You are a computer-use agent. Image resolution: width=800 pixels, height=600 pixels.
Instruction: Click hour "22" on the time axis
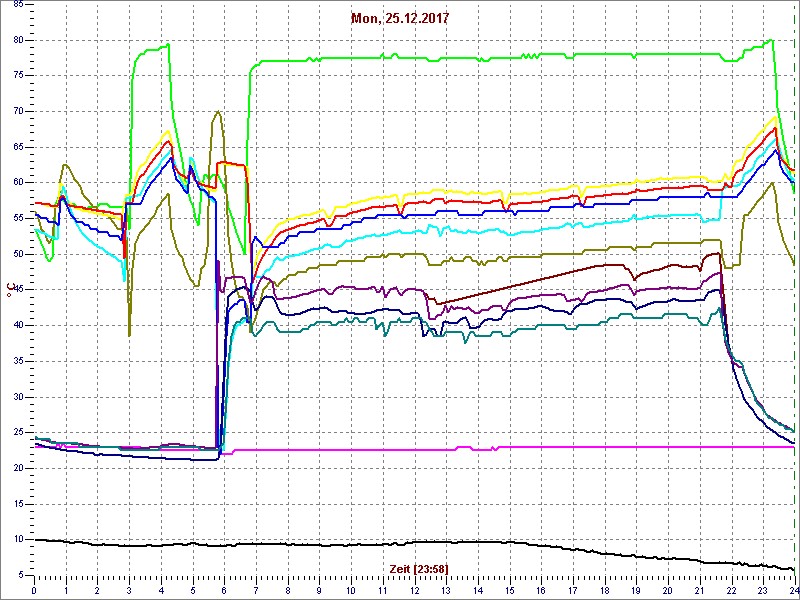click(732, 590)
